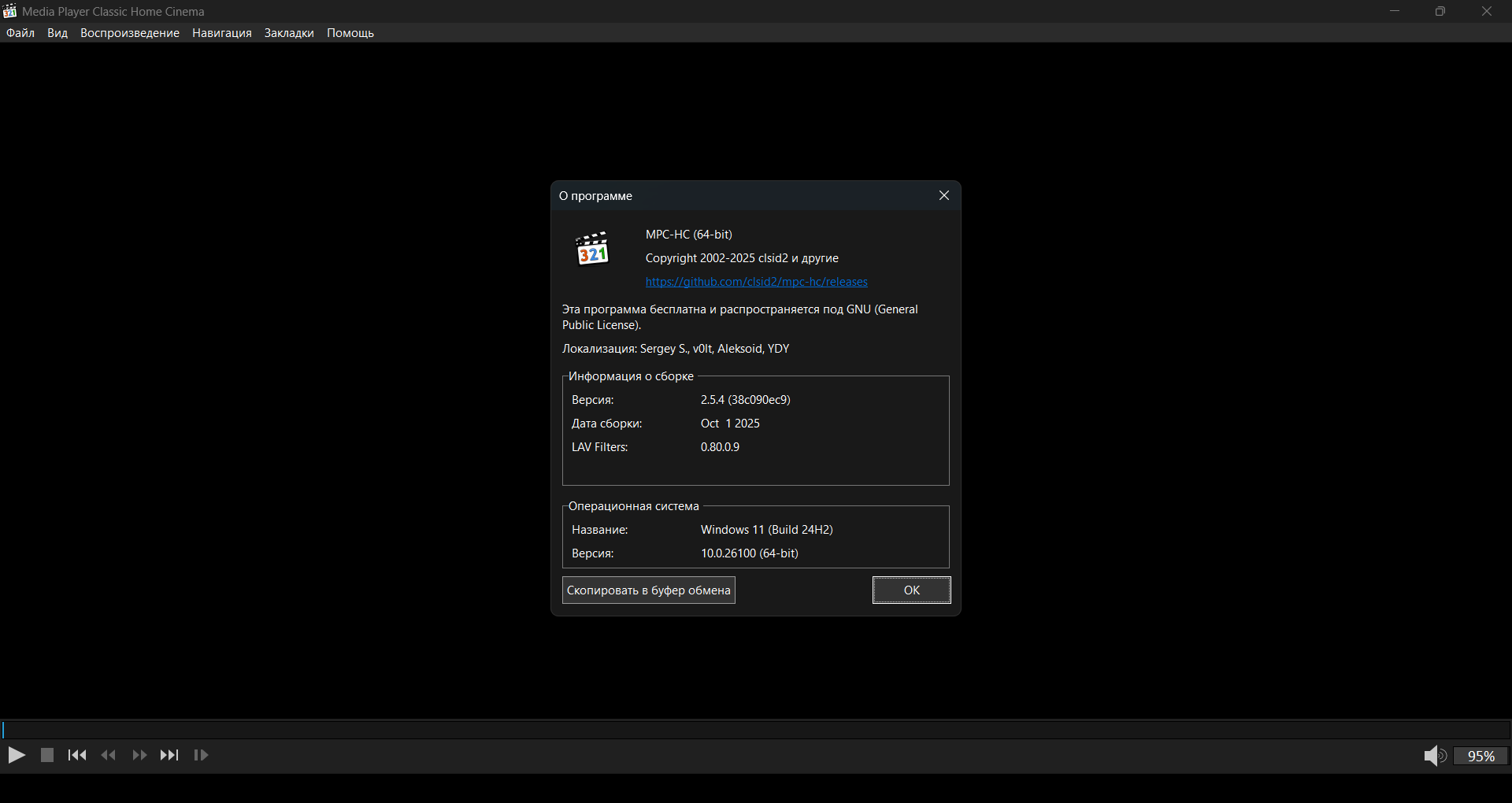This screenshot has width=1512, height=803.
Task: Mute audio using the speaker icon
Action: 1435,757
